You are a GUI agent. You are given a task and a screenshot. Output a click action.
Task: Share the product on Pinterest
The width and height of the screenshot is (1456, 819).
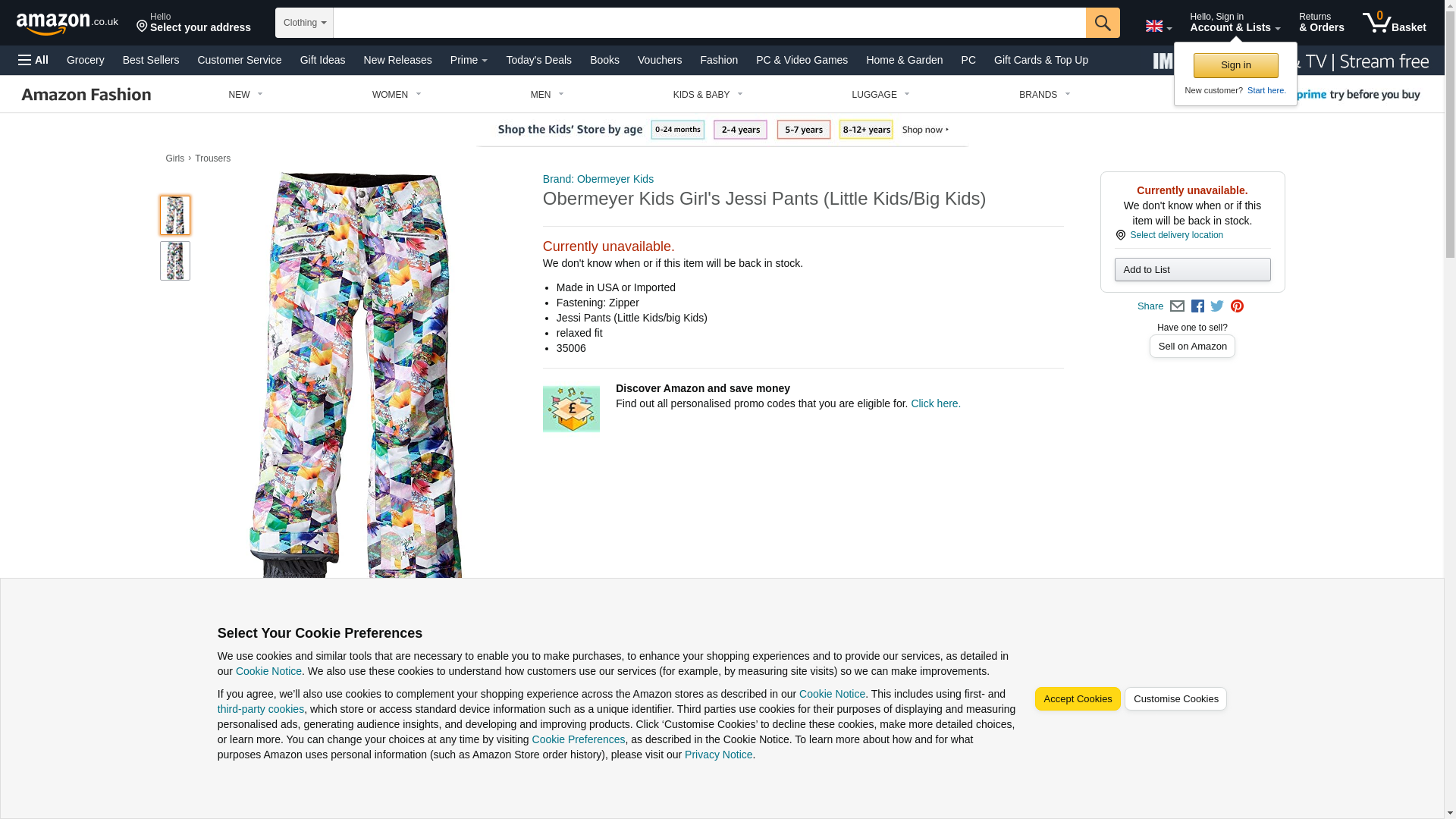[1237, 306]
